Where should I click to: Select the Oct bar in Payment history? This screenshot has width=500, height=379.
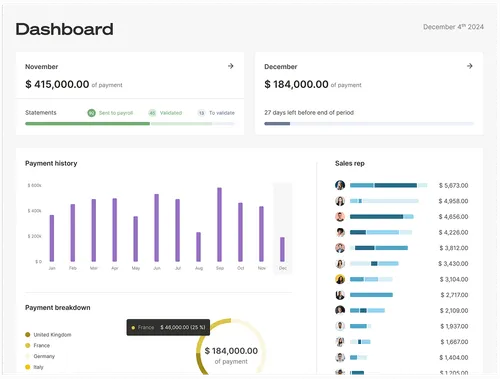click(240, 232)
